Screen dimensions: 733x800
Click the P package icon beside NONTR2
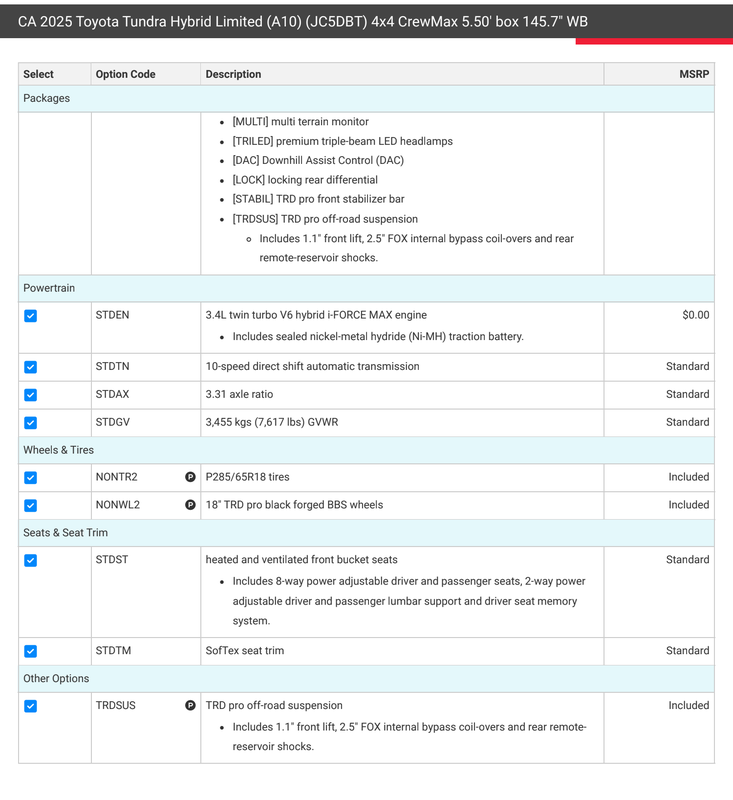(x=190, y=477)
